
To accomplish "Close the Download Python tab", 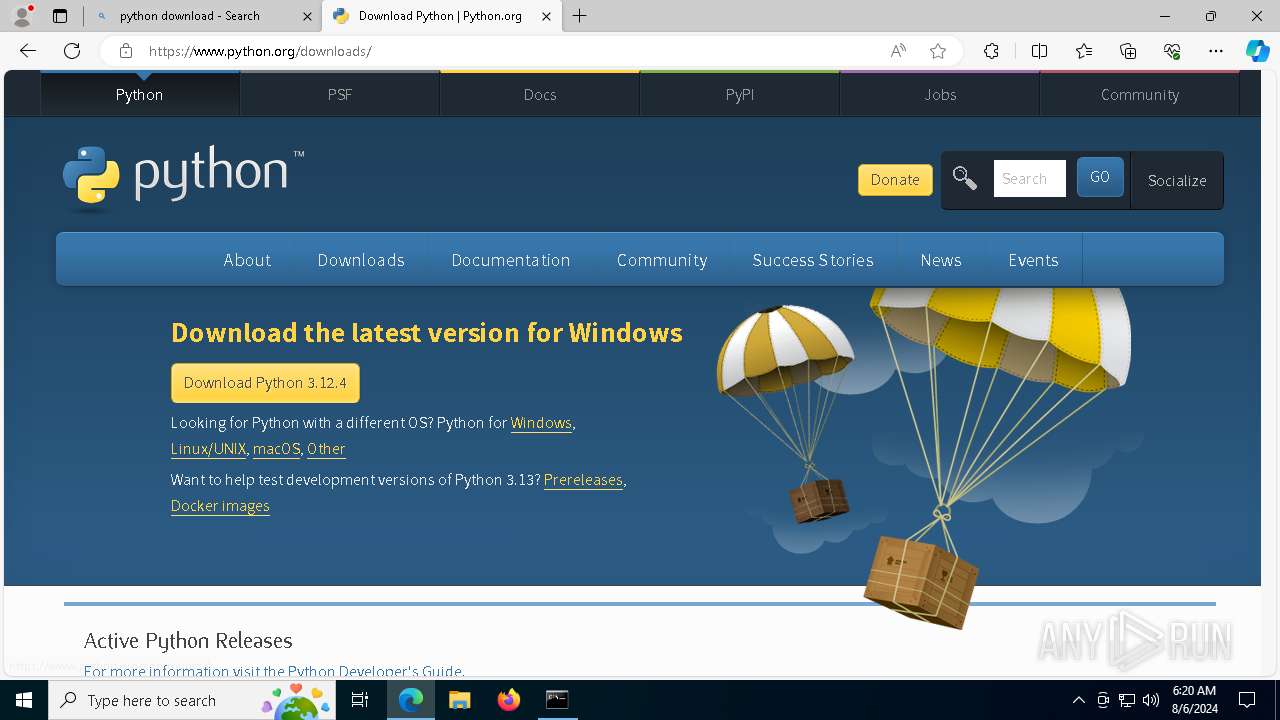I will [546, 16].
